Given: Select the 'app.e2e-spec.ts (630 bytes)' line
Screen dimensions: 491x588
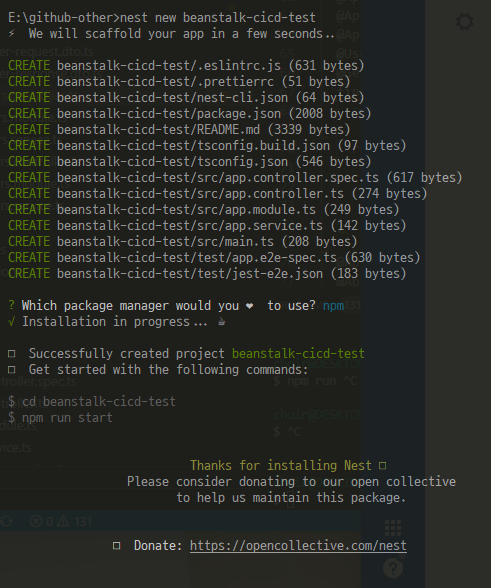Looking at the screenshot, I should [214, 258].
